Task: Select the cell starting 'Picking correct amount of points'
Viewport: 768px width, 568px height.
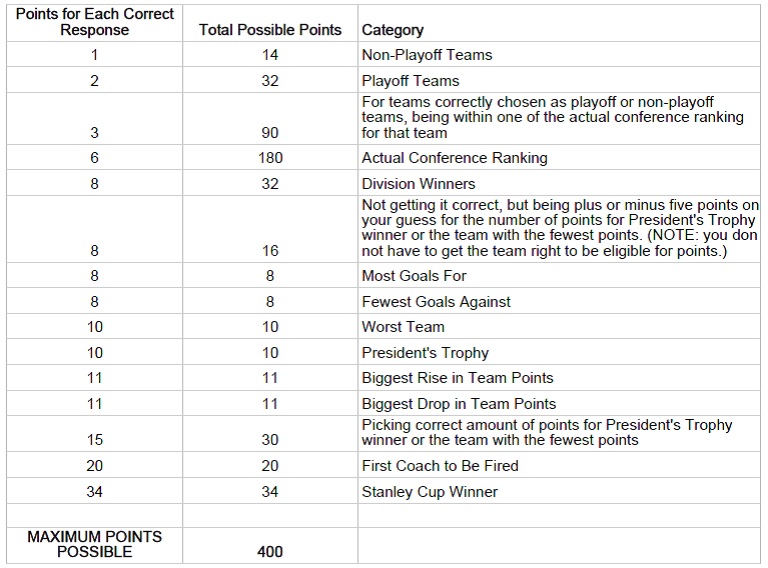Action: [x=559, y=434]
